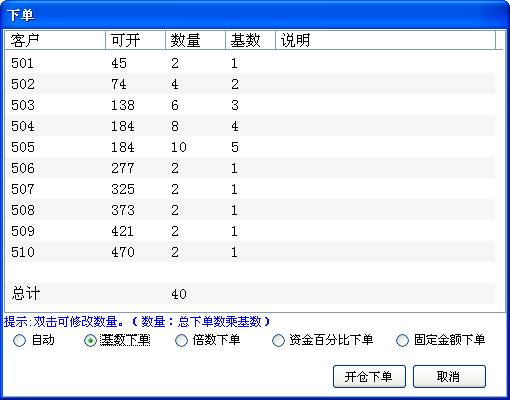Image resolution: width=510 pixels, height=400 pixels.
Task: Click the 数量 column header
Action: pyautogui.click(x=195, y=40)
